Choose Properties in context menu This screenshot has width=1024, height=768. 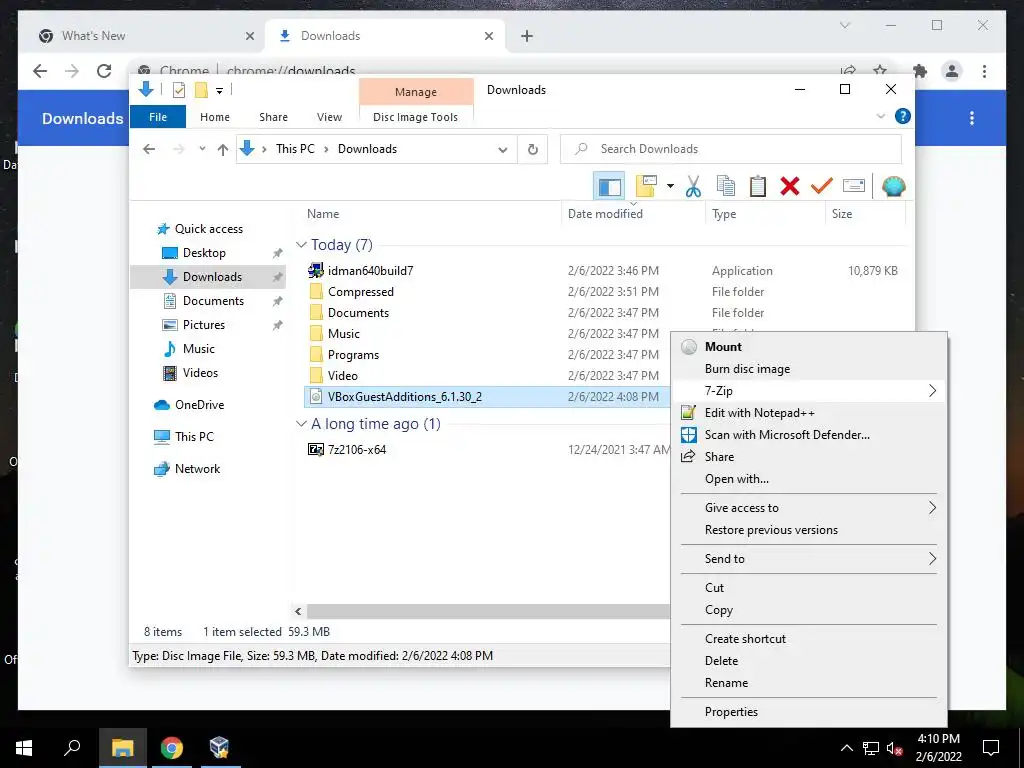pos(808,712)
